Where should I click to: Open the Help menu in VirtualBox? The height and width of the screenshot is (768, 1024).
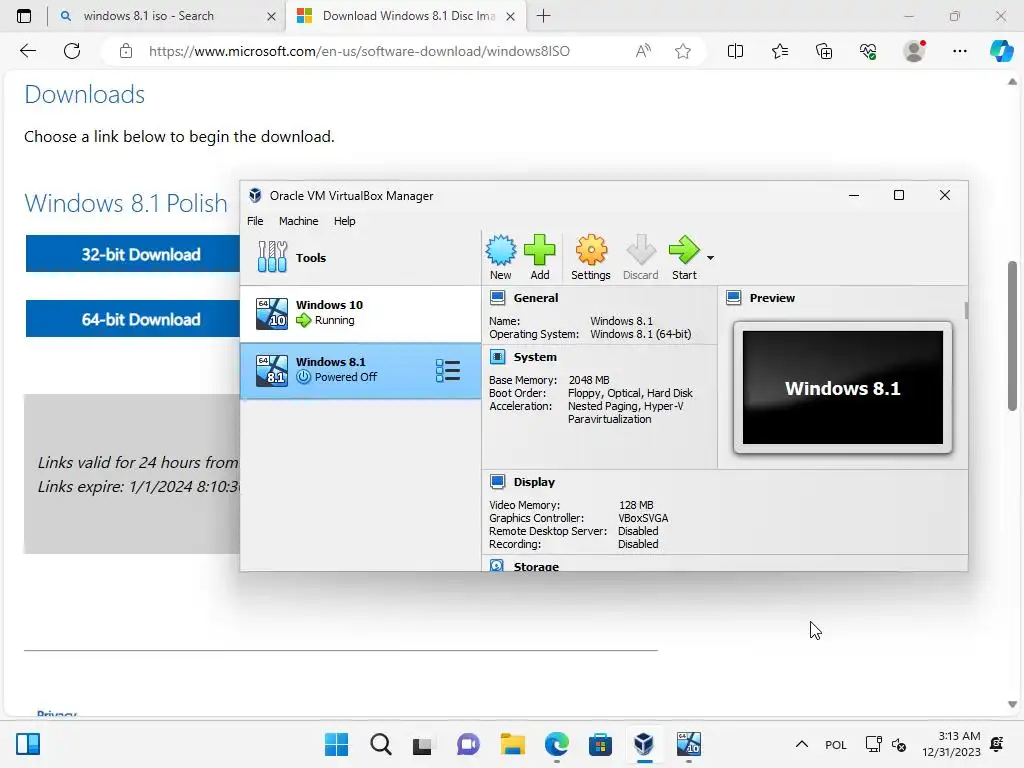point(345,221)
